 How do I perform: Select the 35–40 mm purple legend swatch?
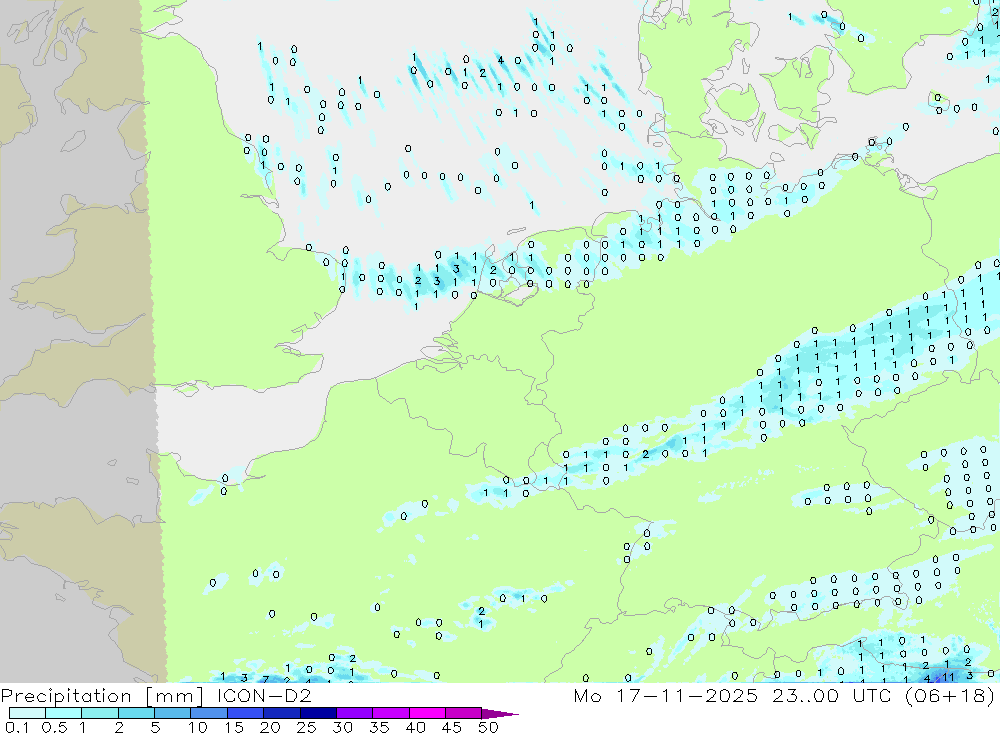391,713
